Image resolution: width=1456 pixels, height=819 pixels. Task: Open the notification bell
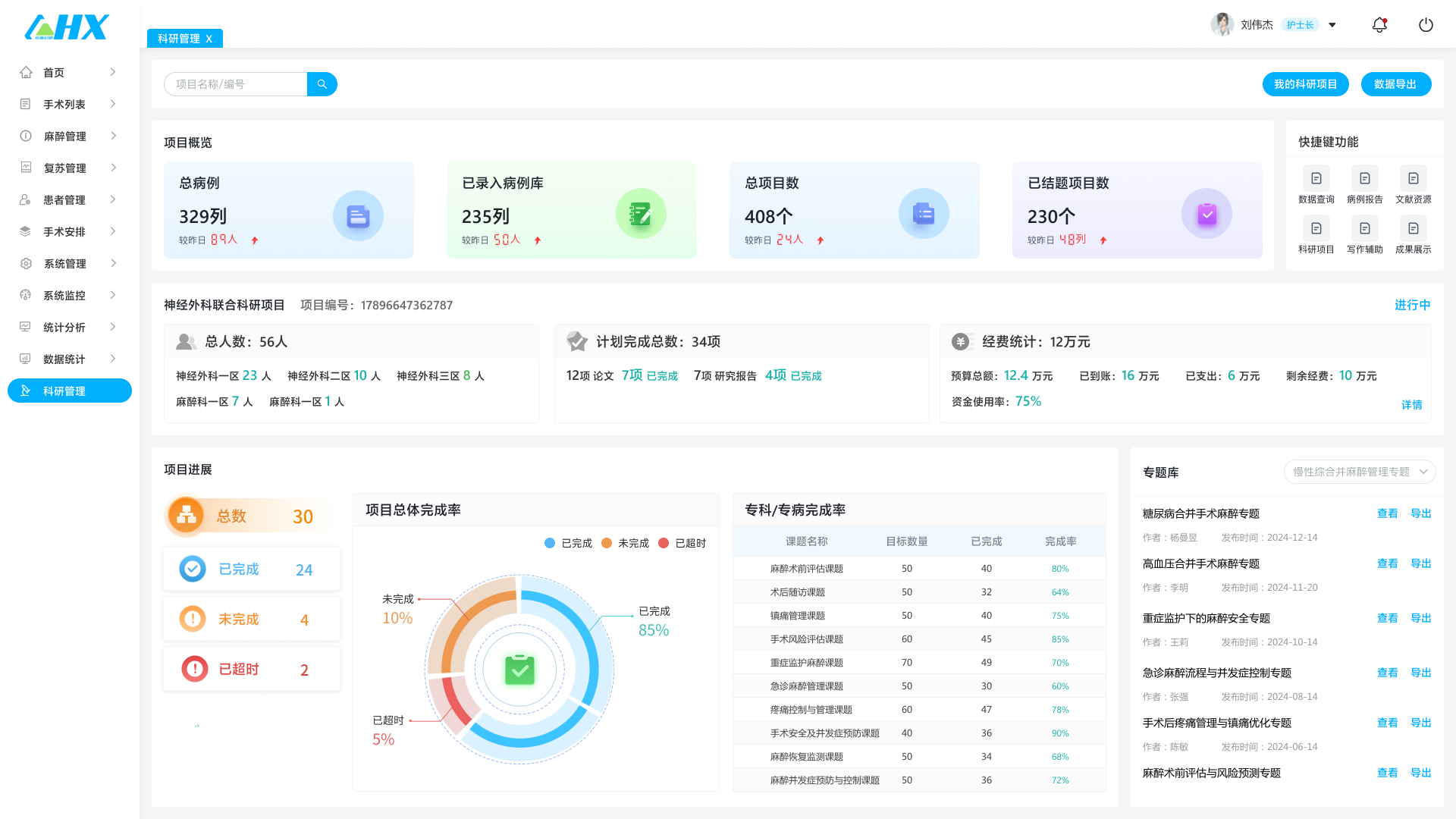click(1379, 25)
